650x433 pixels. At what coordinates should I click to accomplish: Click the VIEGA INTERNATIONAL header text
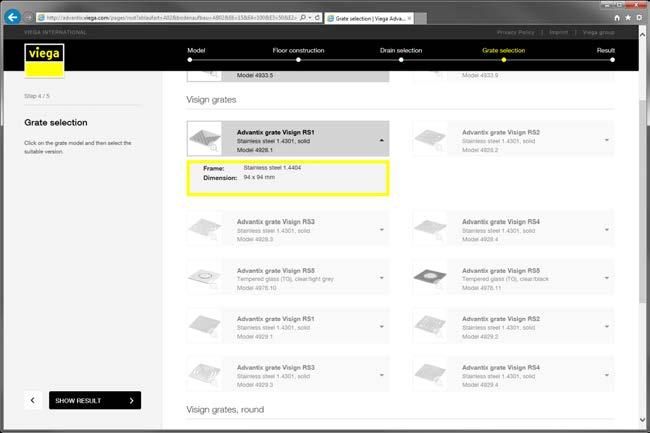[x=55, y=32]
